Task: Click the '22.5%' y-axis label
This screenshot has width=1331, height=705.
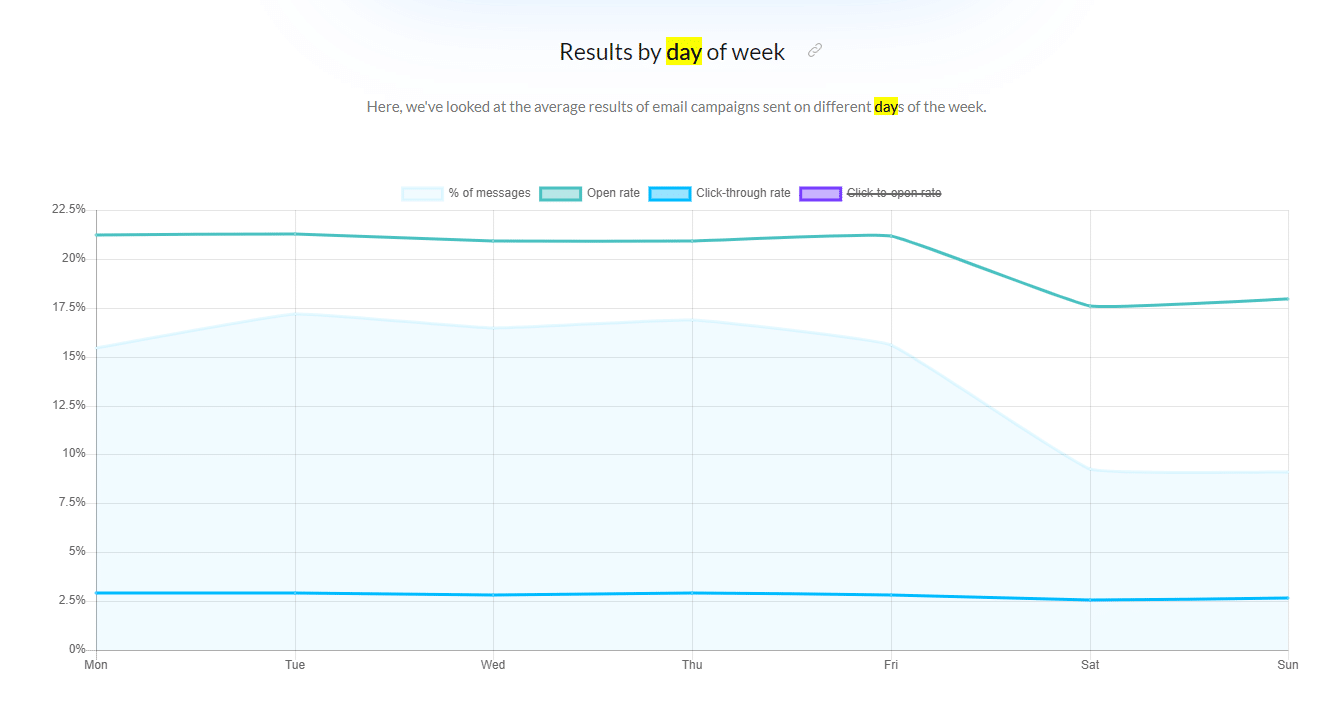Action: pyautogui.click(x=69, y=209)
